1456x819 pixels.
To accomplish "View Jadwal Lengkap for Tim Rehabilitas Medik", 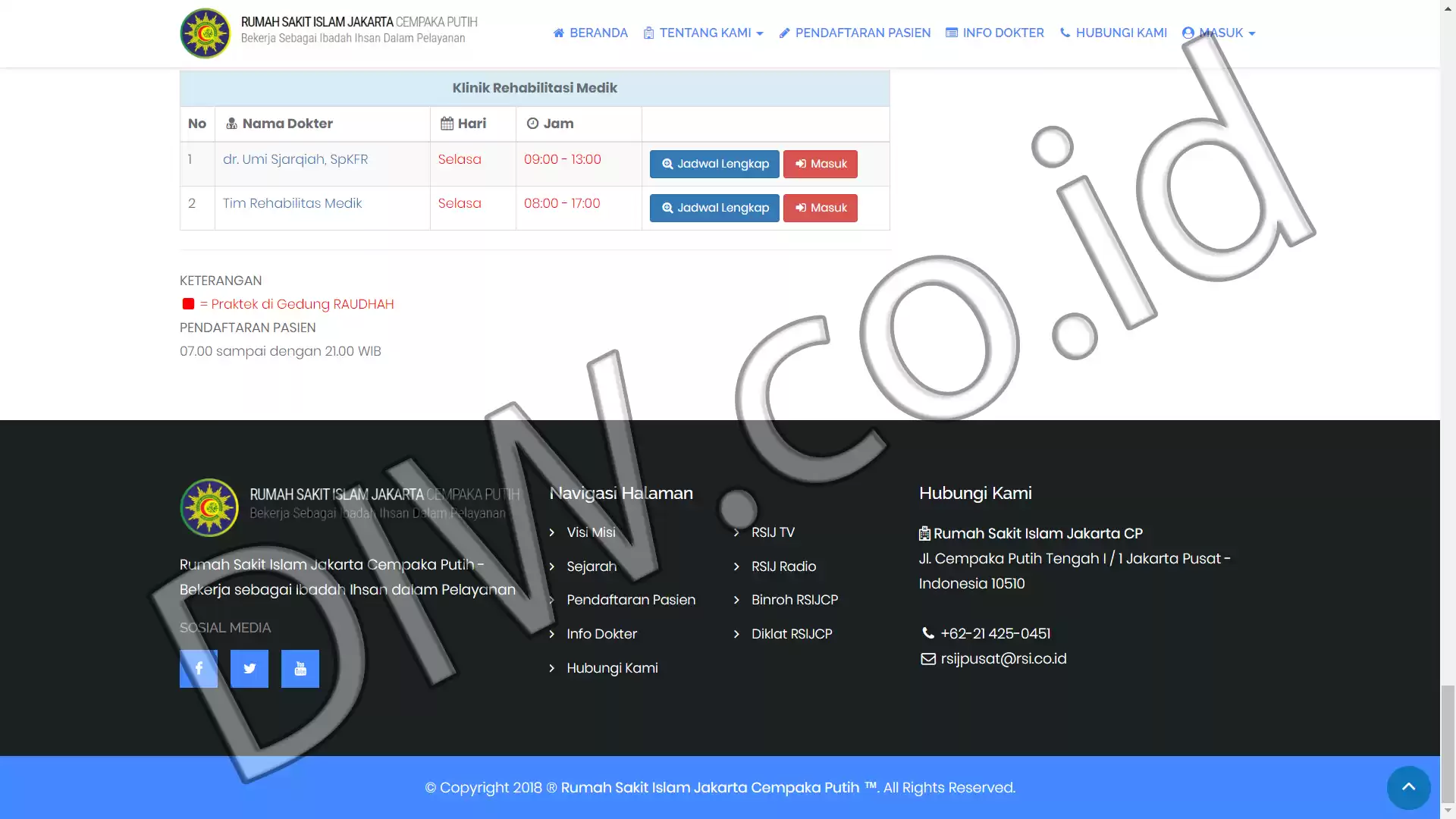I will 714,208.
